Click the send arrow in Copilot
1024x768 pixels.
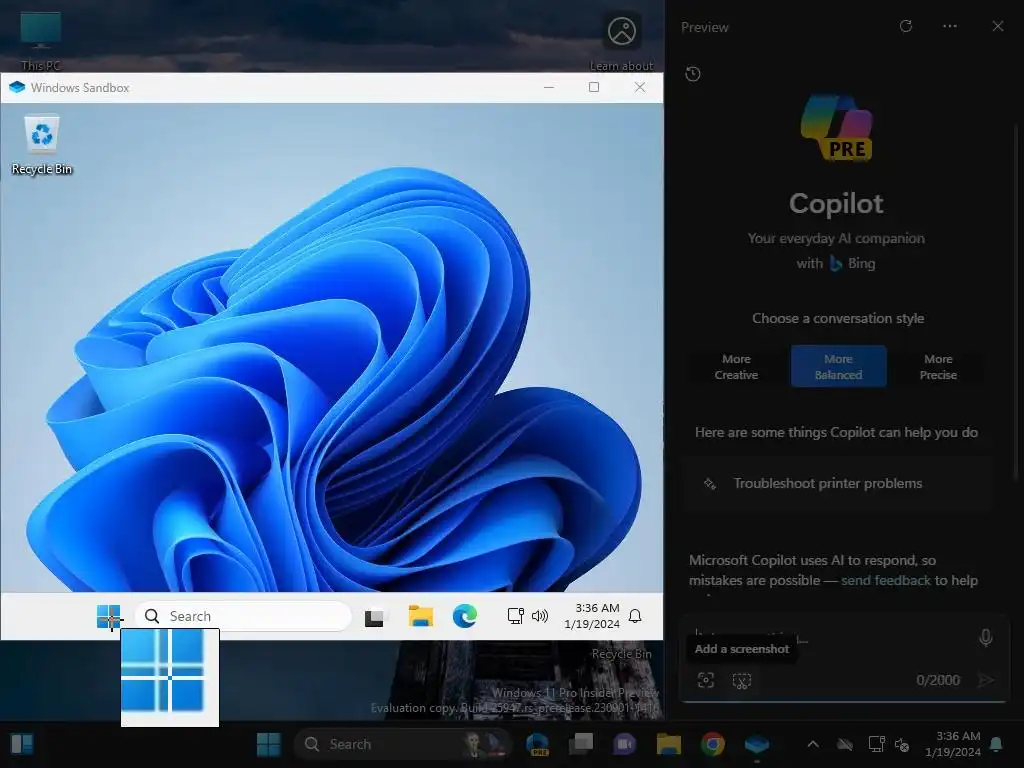point(986,680)
